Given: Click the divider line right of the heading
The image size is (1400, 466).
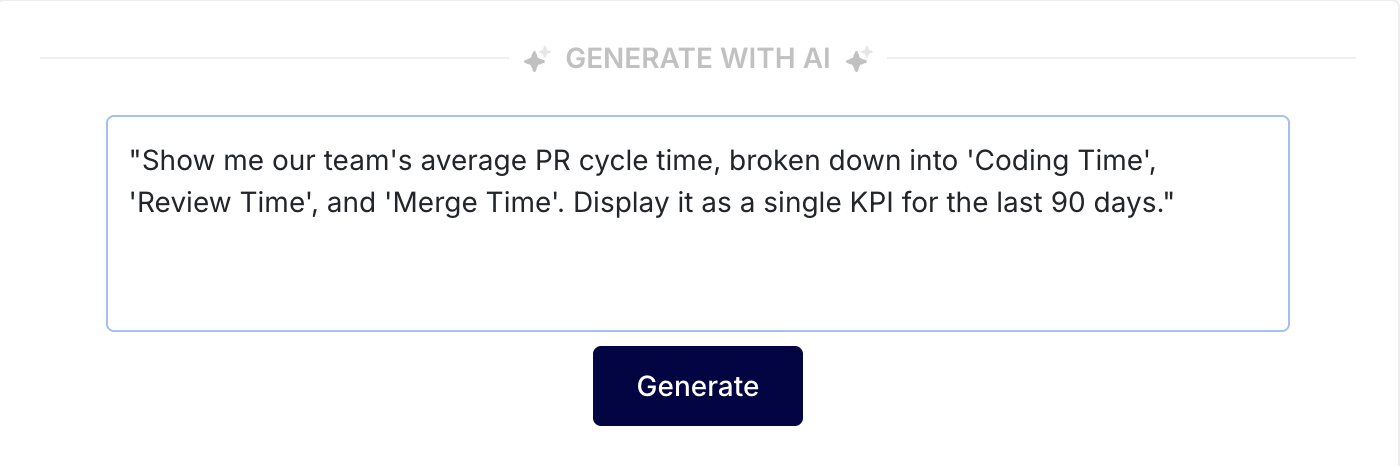Looking at the screenshot, I should pos(1120,58).
